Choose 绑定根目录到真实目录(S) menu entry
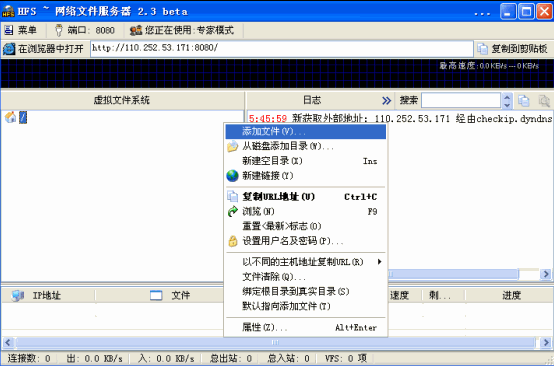The image size is (554, 366). pos(306,291)
